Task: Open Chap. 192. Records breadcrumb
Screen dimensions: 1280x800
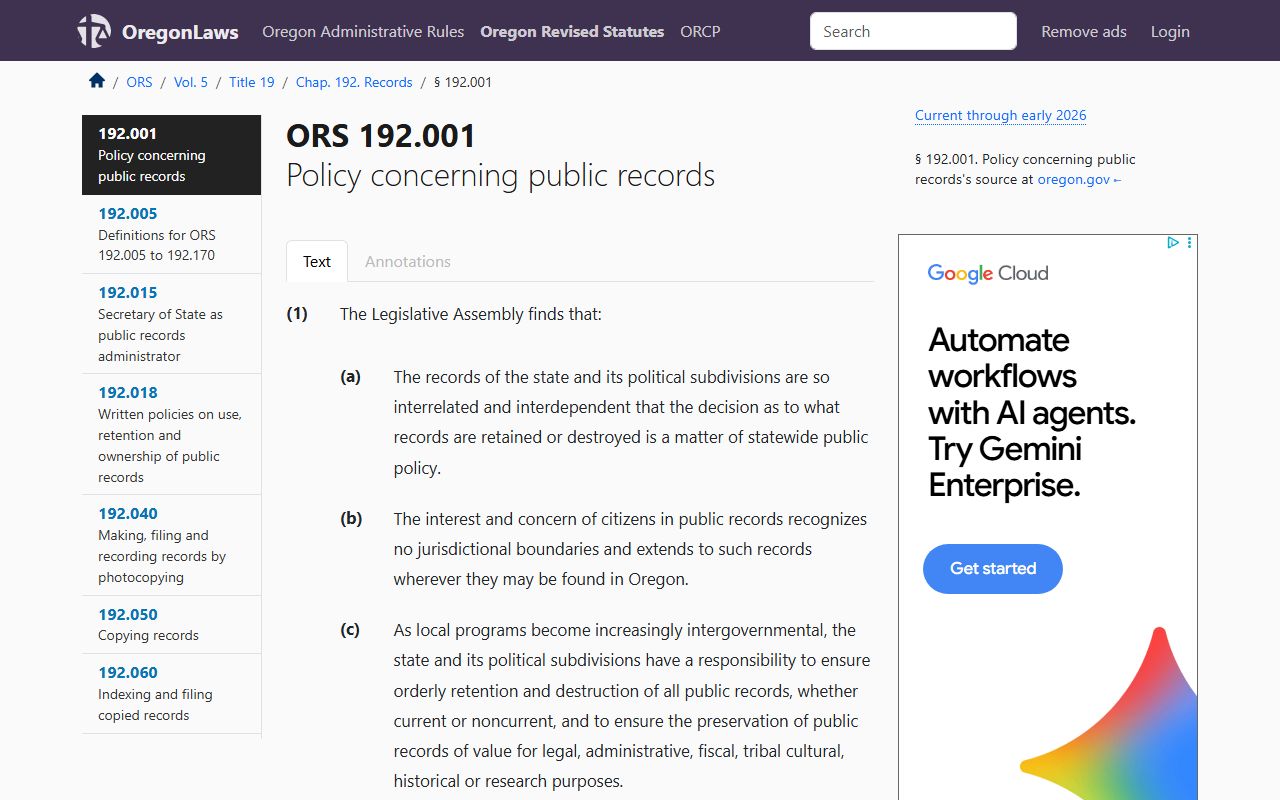Action: point(354,82)
